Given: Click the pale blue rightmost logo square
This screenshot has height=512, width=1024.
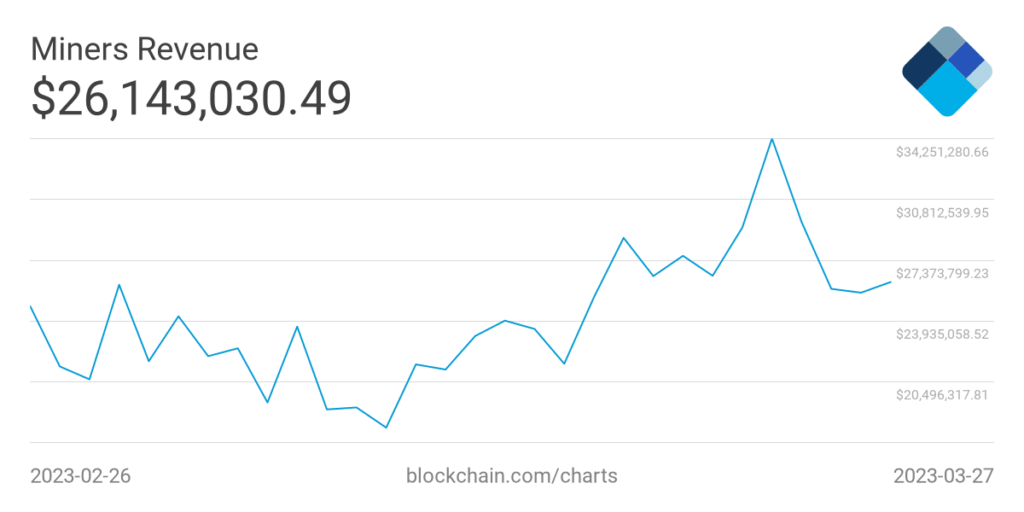Looking at the screenshot, I should 981,73.
